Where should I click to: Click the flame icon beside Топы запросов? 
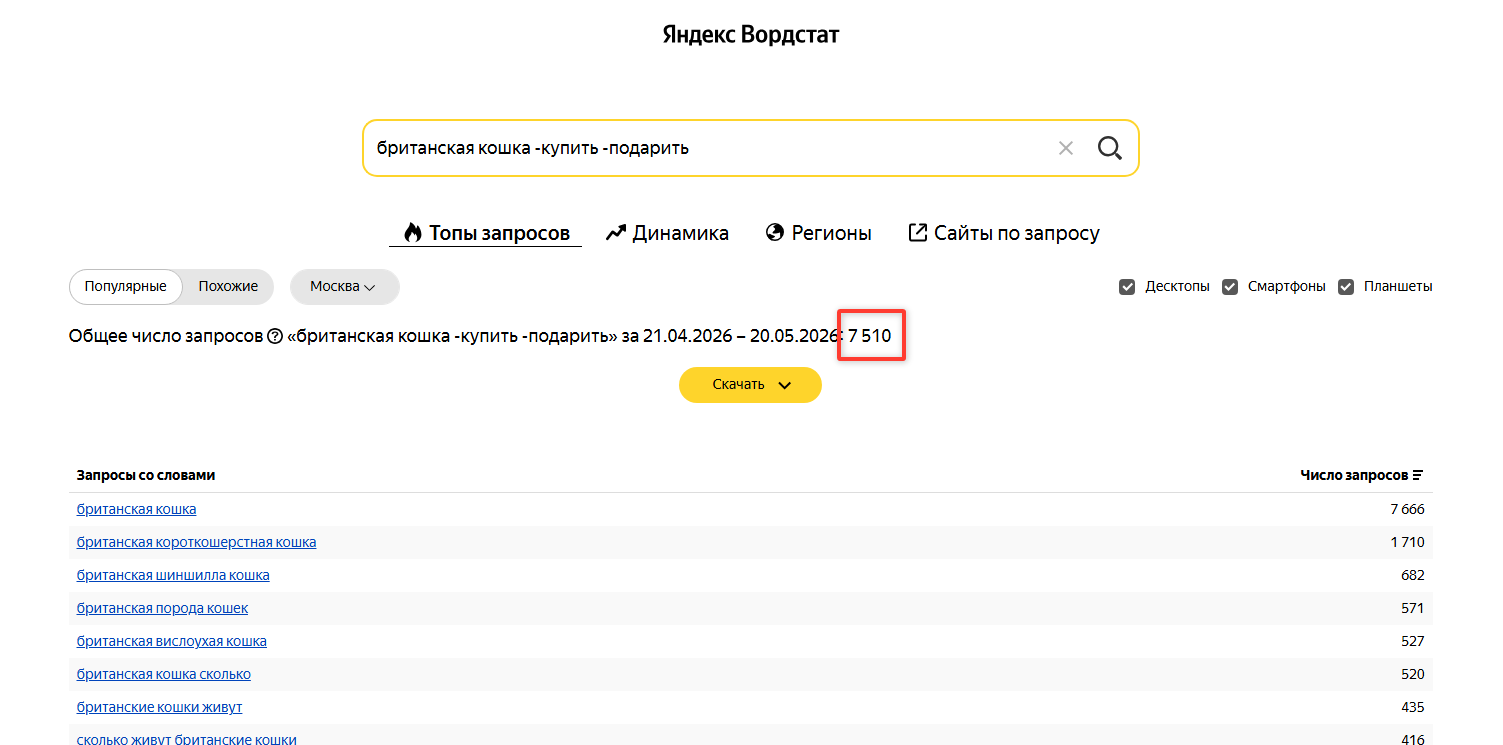point(413,233)
